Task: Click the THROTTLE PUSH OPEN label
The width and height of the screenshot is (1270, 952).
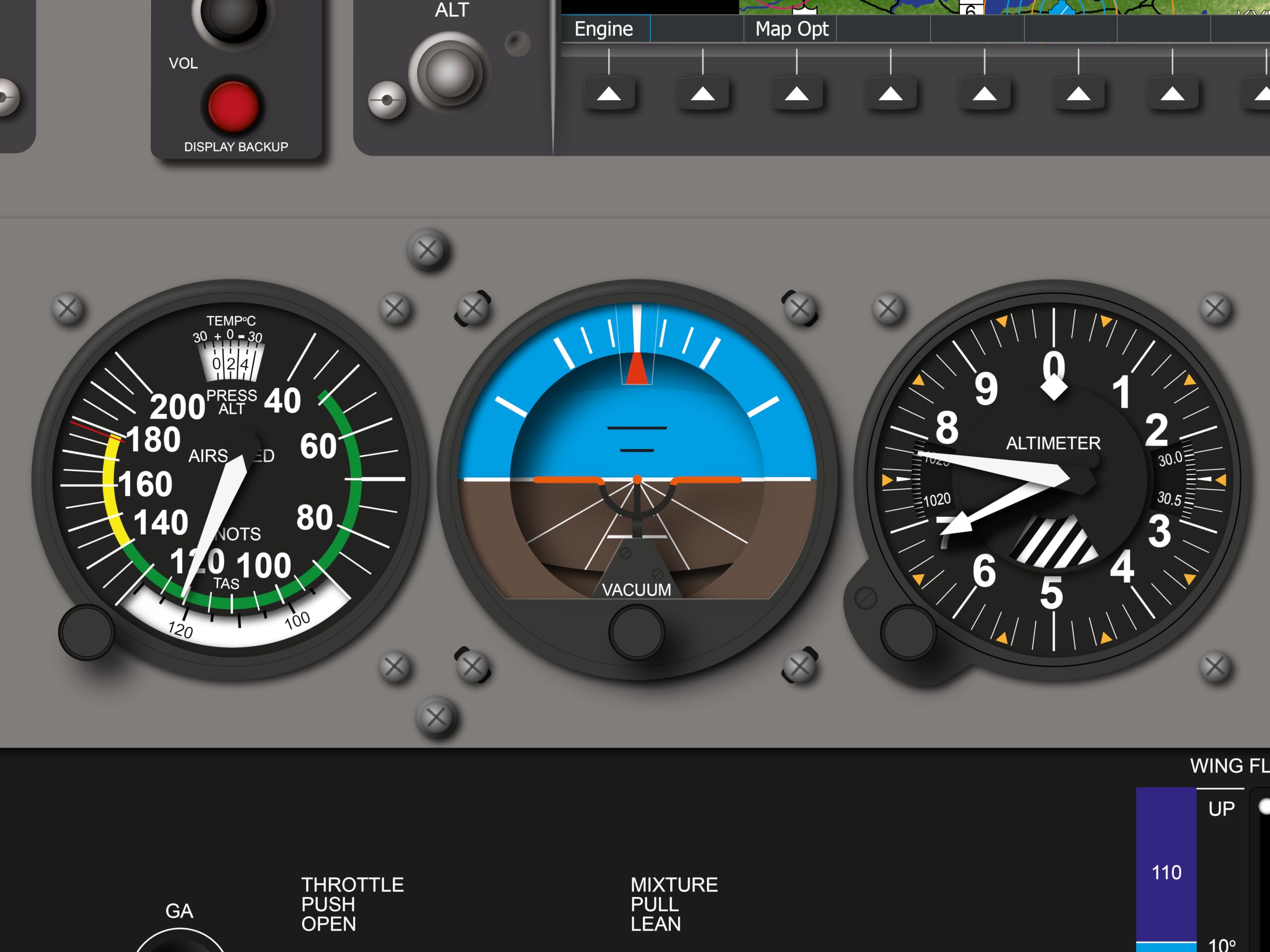Action: point(353,904)
